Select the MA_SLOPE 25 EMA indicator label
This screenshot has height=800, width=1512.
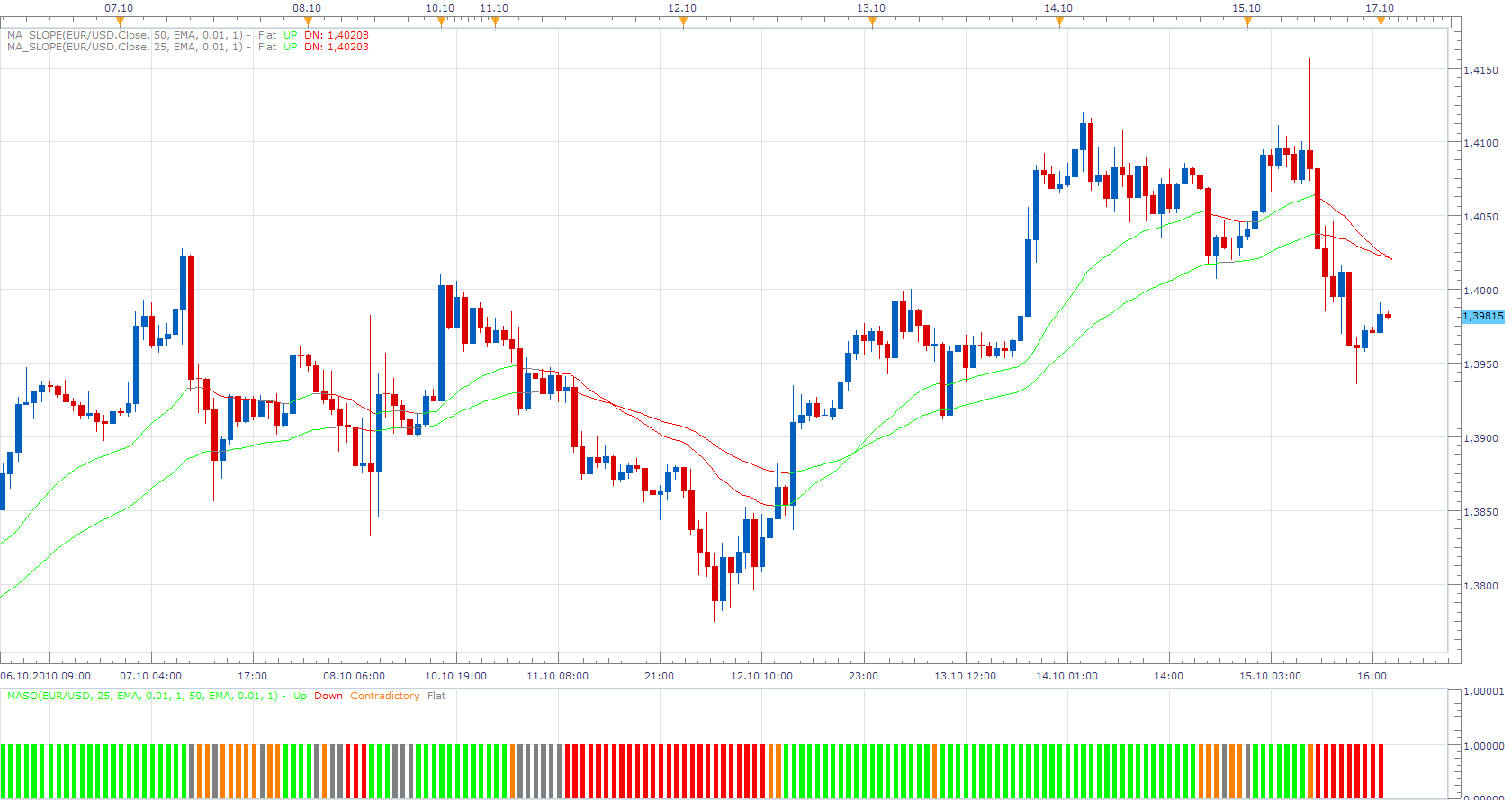[125, 47]
